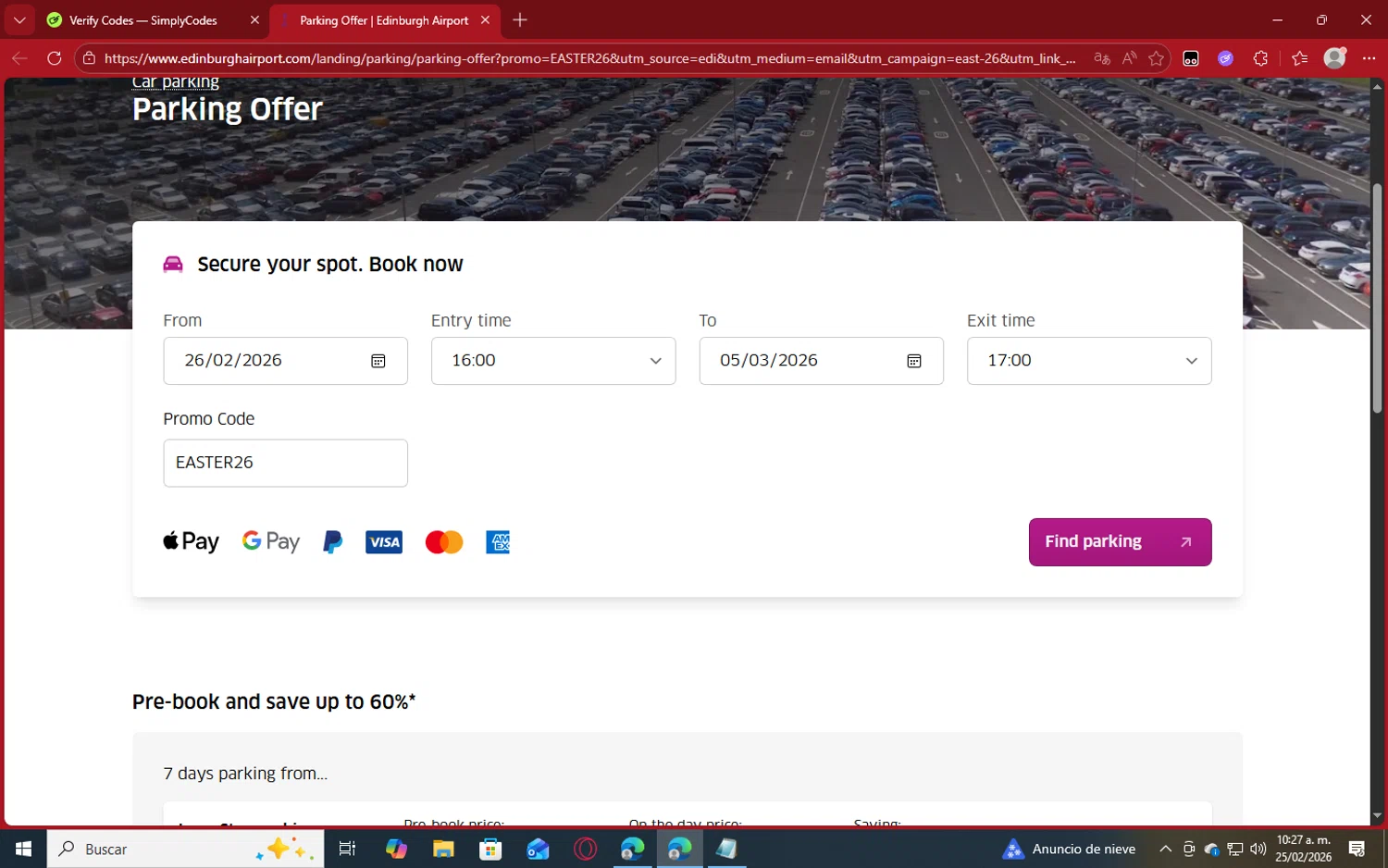
Task: Toggle Read aloud in address bar
Action: tap(1129, 58)
